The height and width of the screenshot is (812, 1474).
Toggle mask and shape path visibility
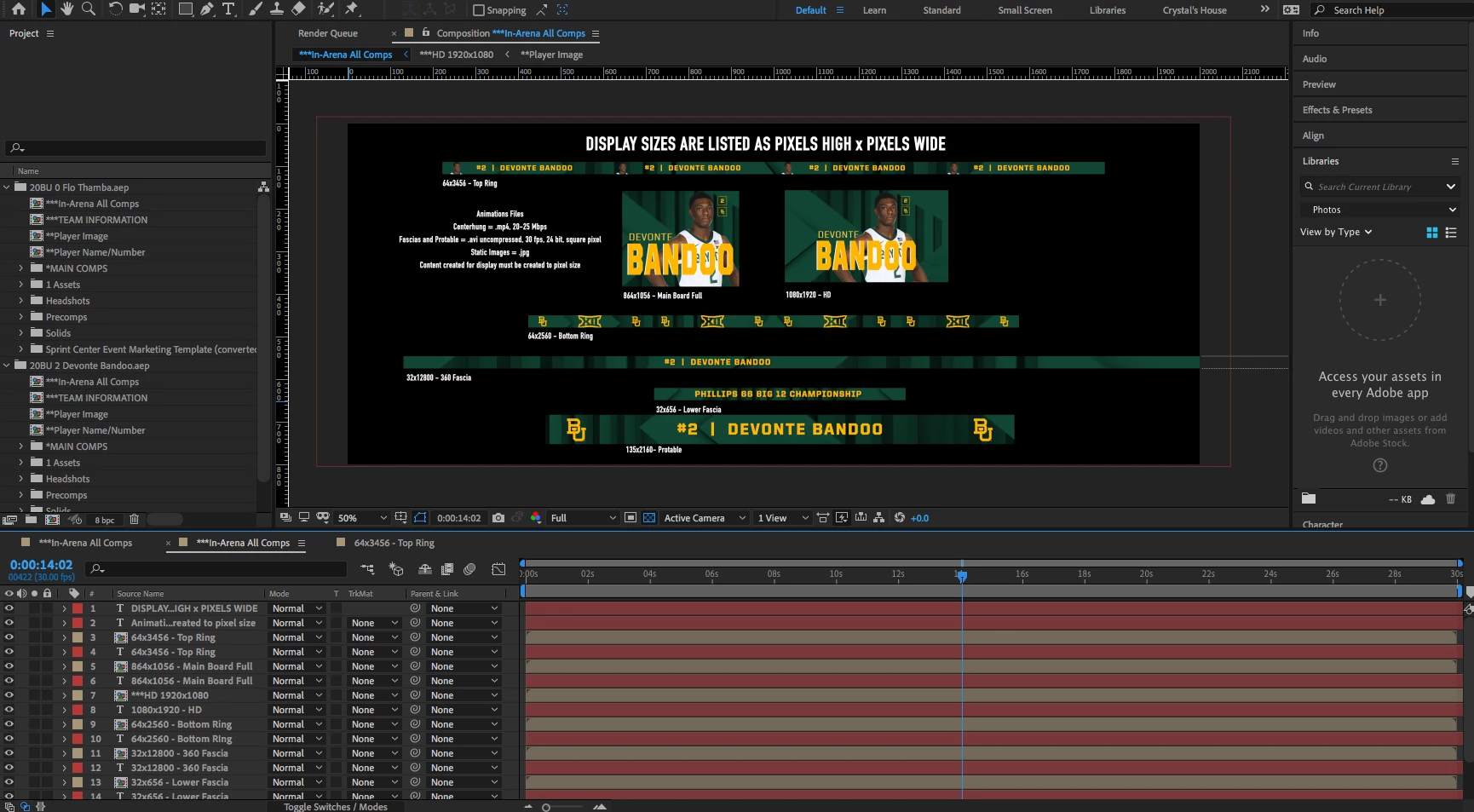[x=420, y=518]
